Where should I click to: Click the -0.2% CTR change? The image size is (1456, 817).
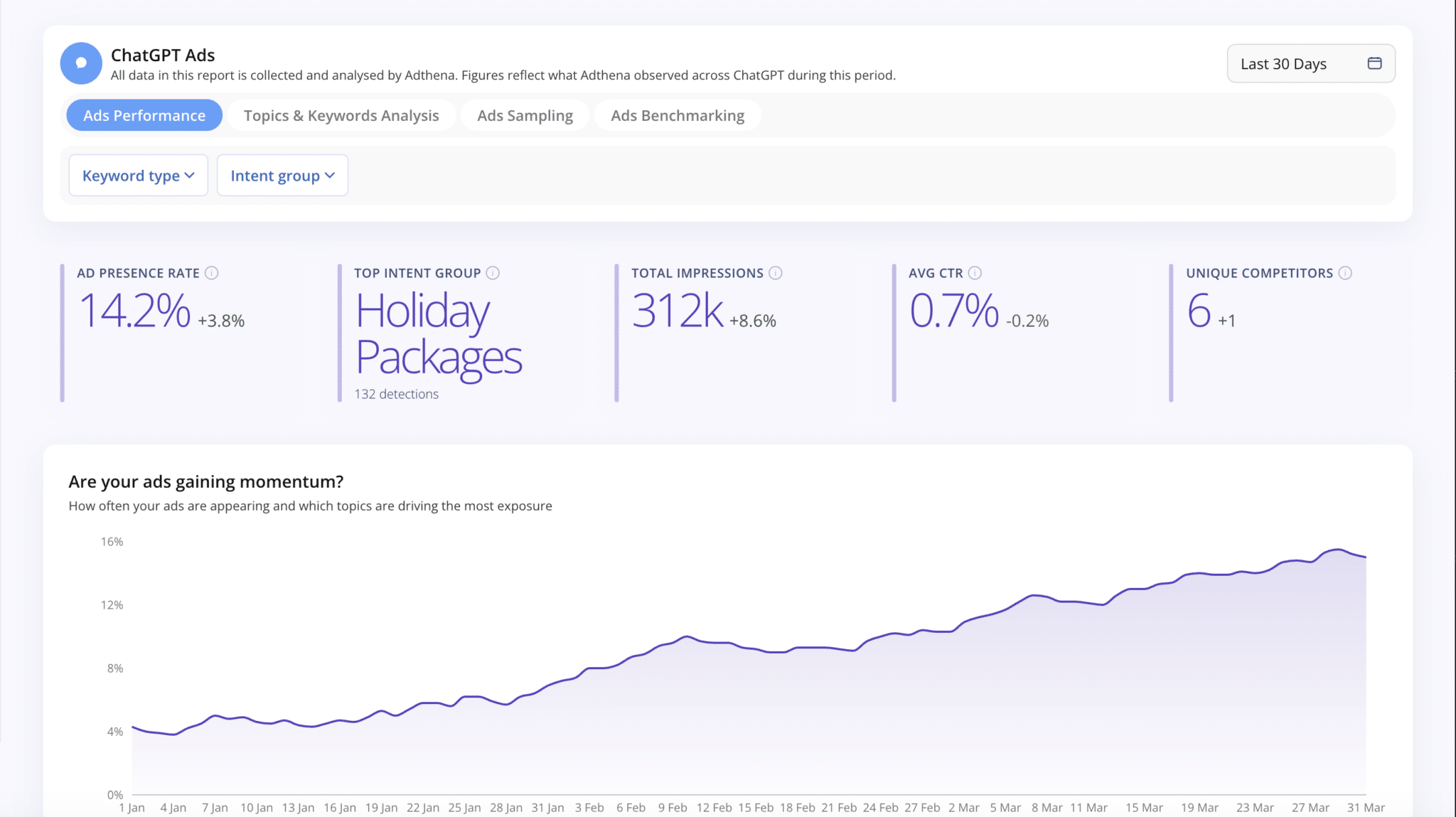click(1027, 321)
